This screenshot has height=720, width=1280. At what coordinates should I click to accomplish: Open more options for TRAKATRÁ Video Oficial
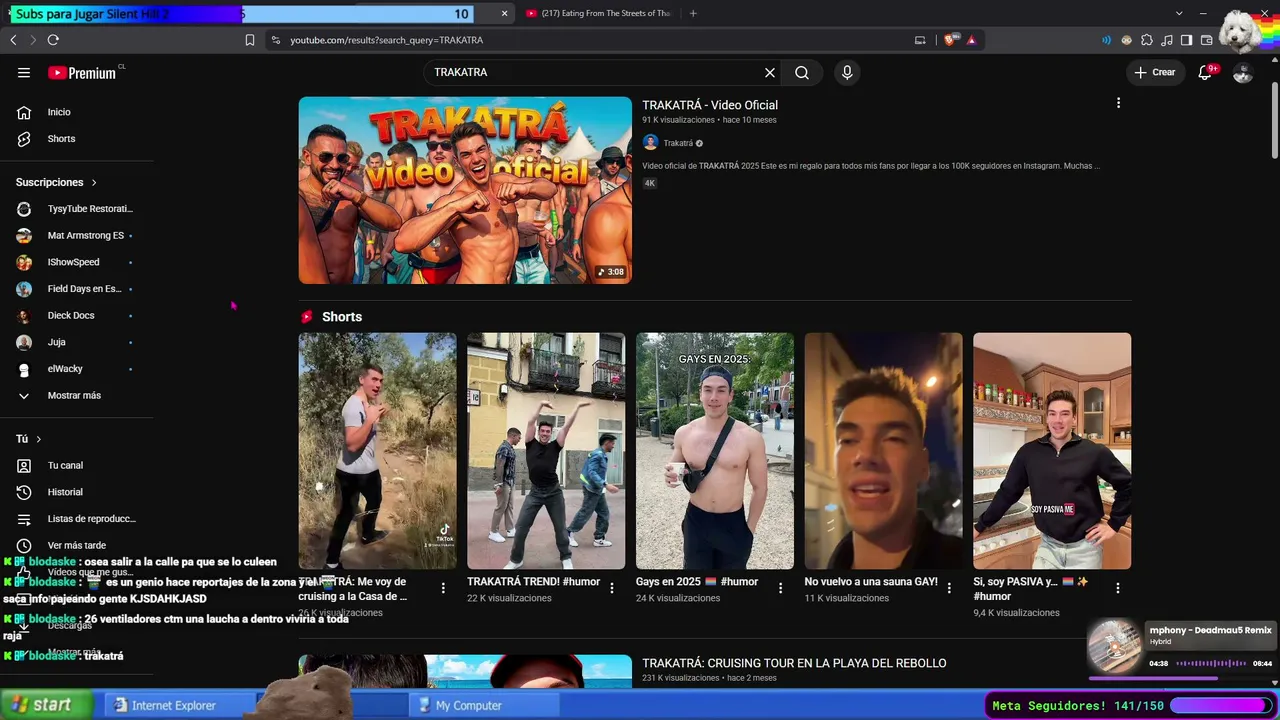[1118, 103]
